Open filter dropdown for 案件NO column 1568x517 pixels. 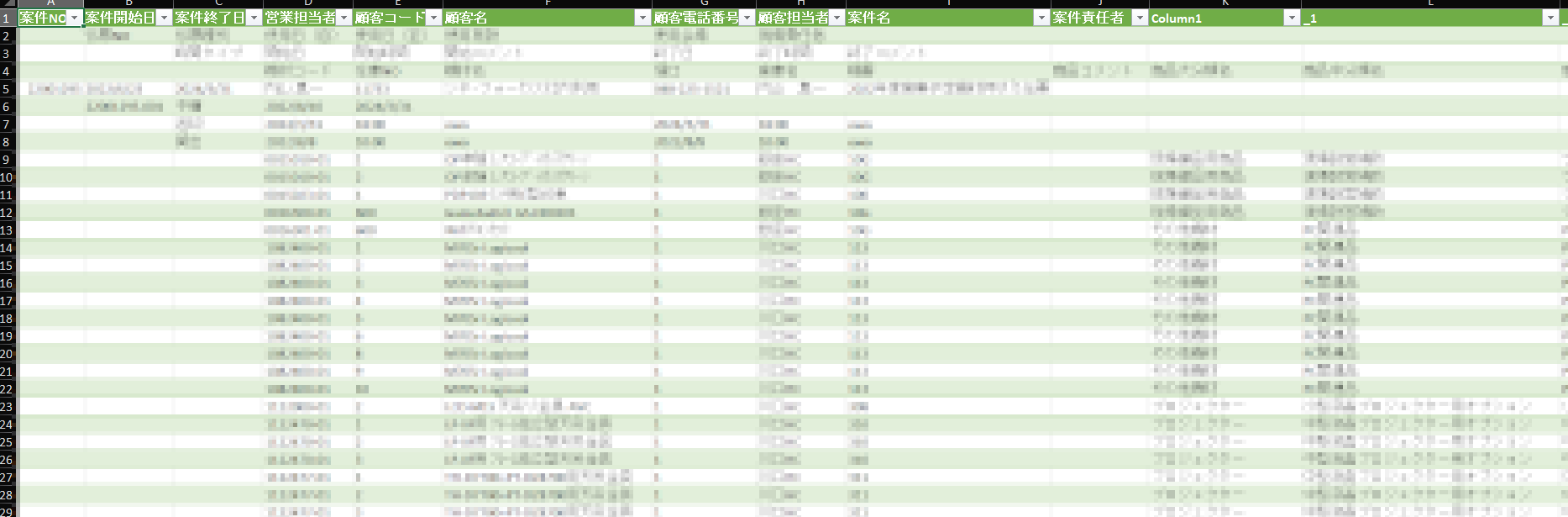(75, 18)
